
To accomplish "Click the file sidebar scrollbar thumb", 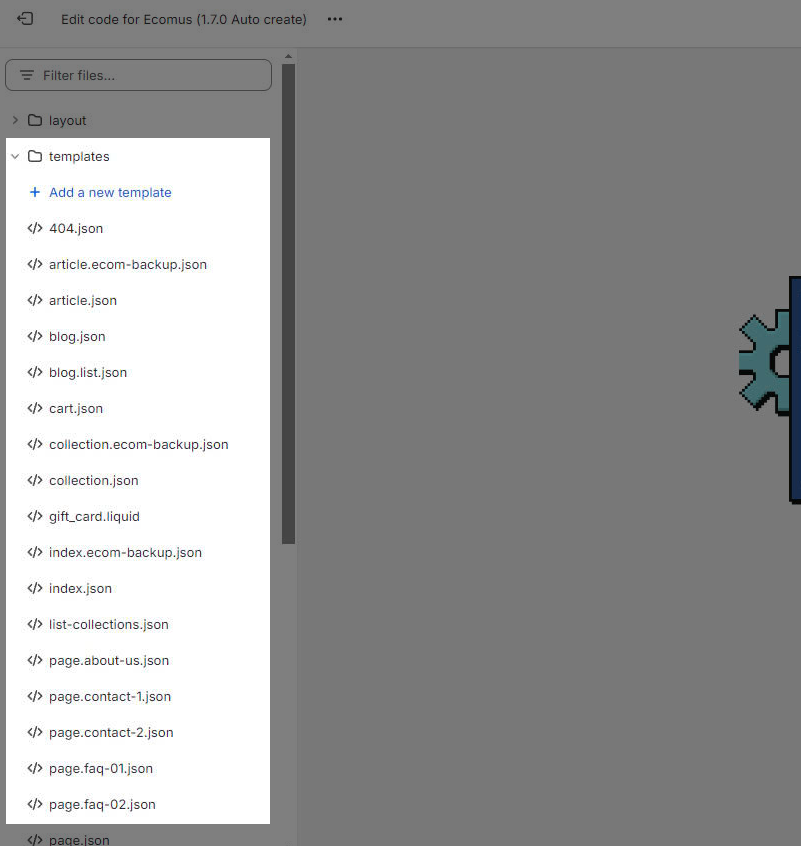I will tap(289, 304).
